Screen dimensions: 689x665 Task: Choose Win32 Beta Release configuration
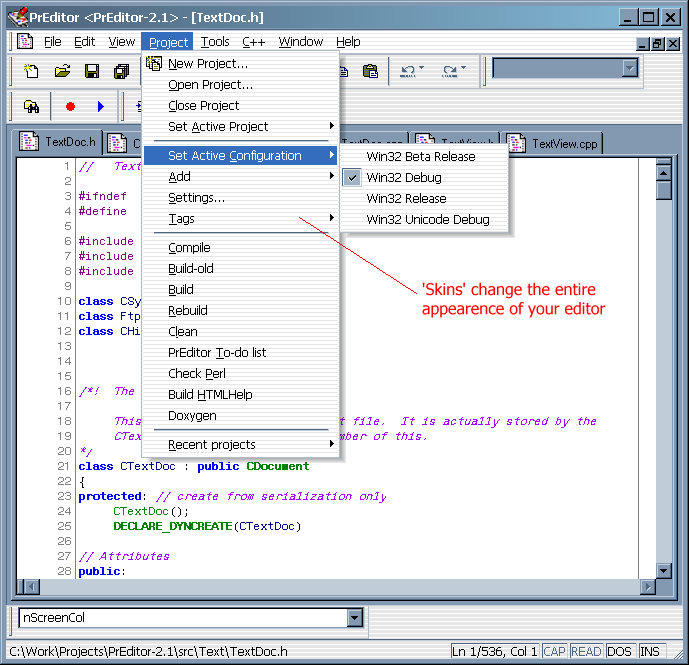(424, 156)
